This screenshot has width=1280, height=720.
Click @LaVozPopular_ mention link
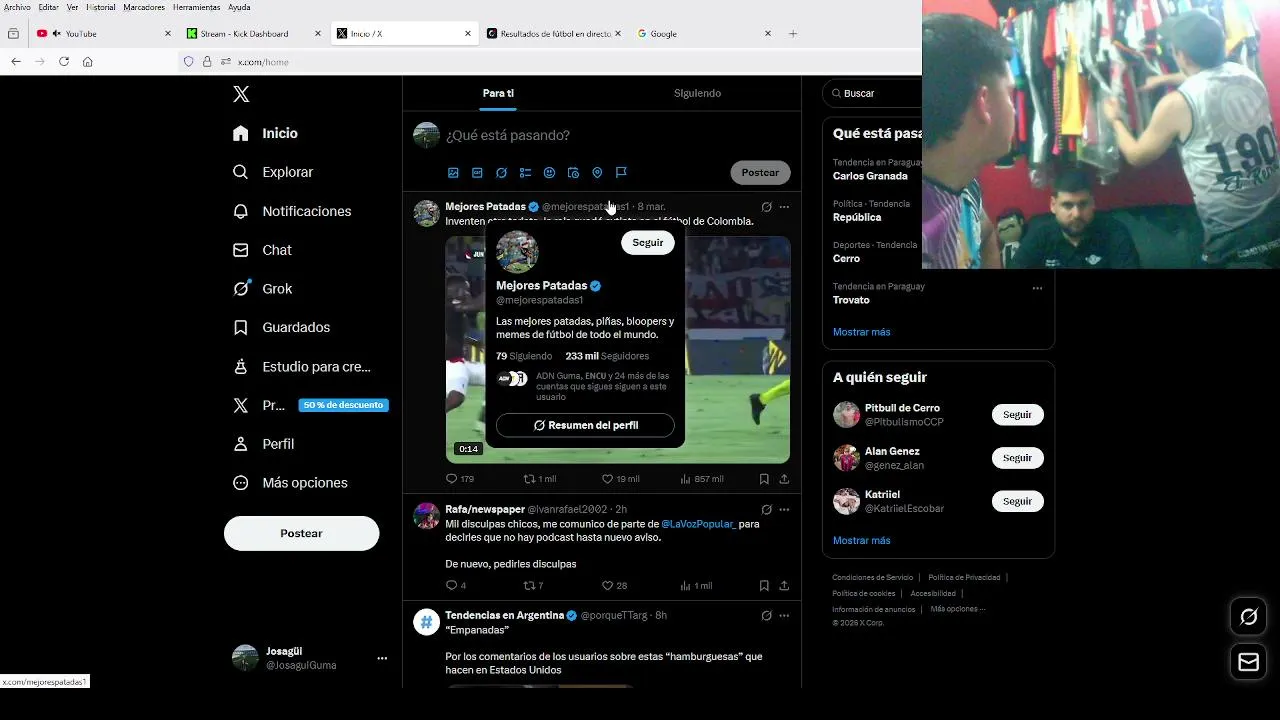(x=698, y=524)
